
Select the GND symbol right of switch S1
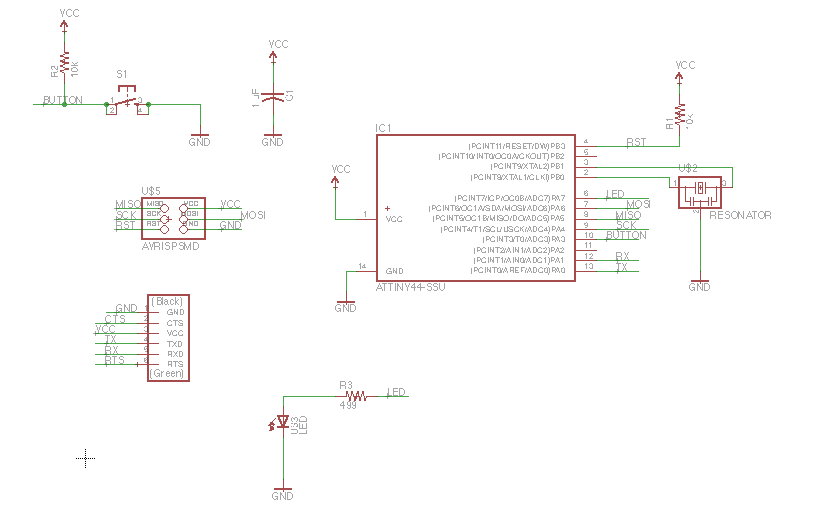pyautogui.click(x=200, y=139)
